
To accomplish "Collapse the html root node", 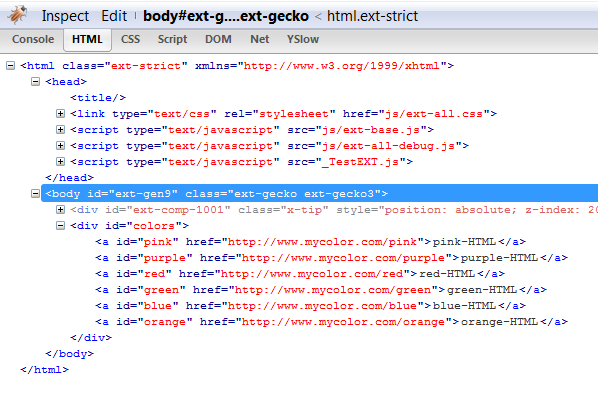I will [11, 66].
